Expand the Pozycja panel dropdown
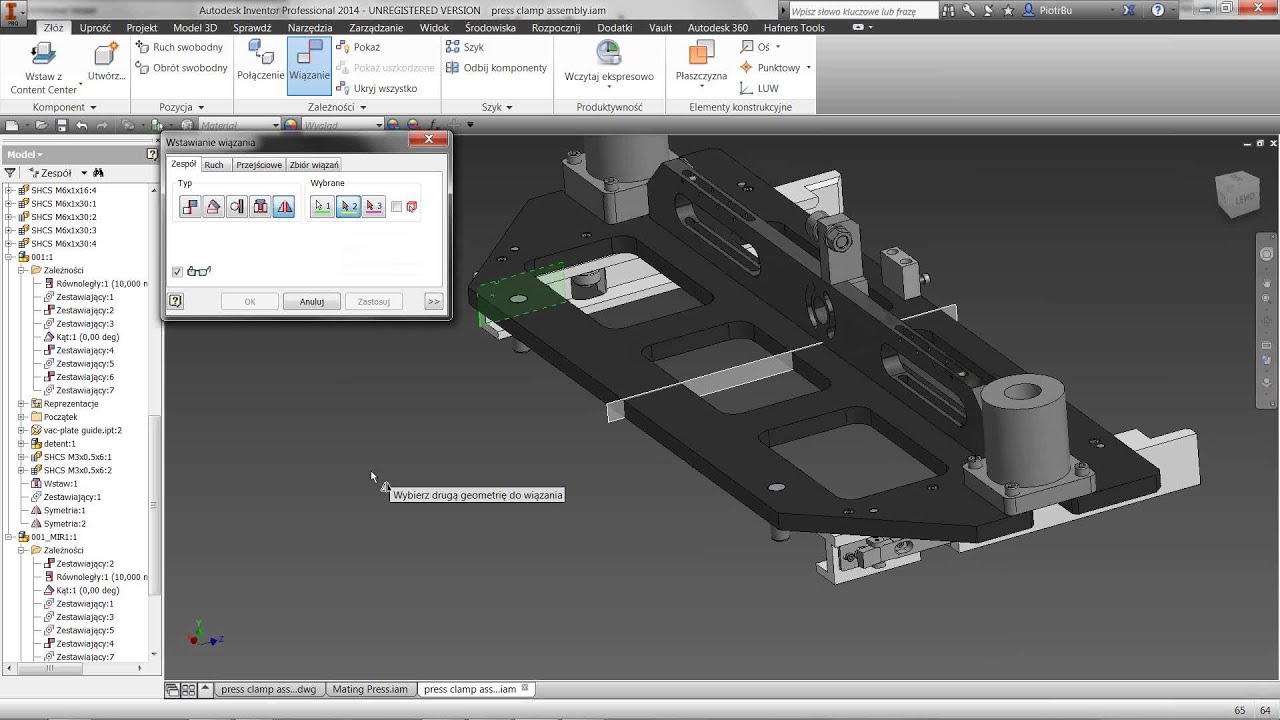Image resolution: width=1280 pixels, height=720 pixels. point(201,107)
